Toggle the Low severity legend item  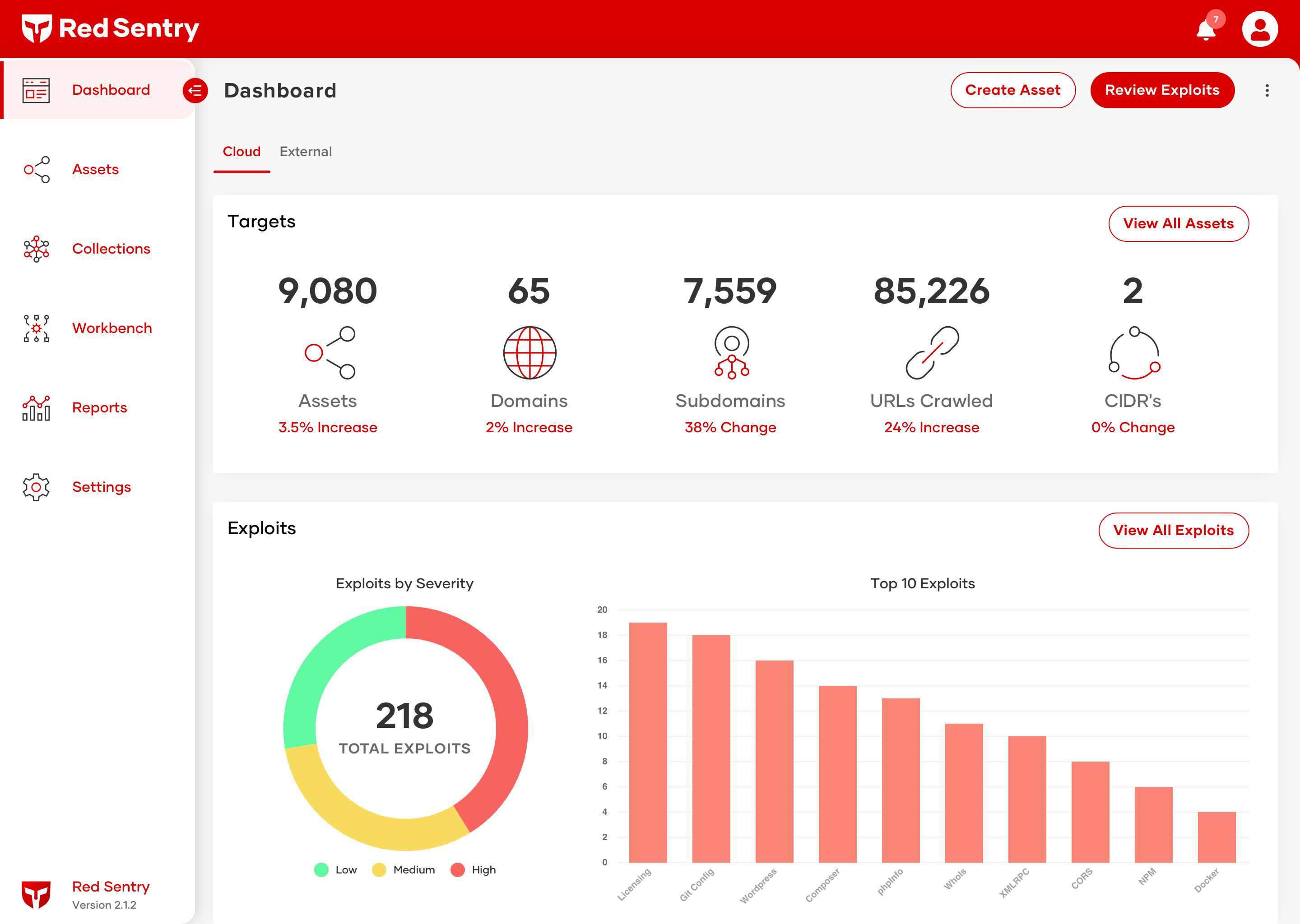click(336, 869)
